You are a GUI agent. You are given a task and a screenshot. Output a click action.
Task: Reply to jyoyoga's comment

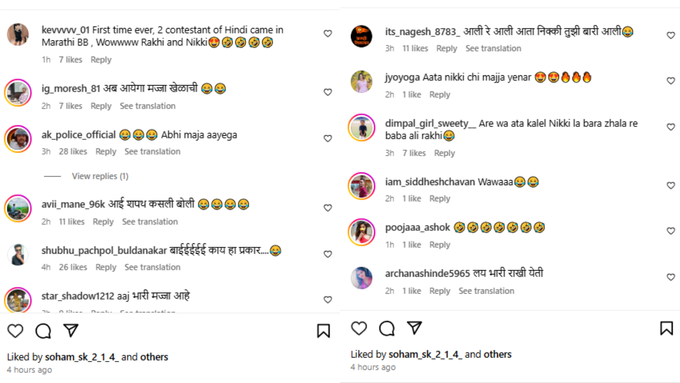pyautogui.click(x=440, y=95)
